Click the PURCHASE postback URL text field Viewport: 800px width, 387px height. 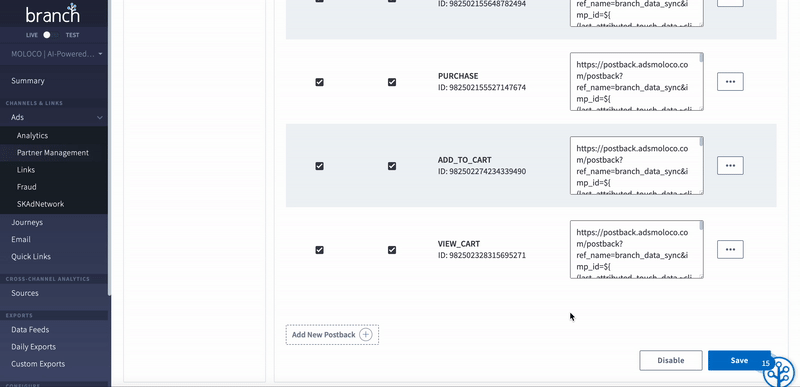pos(636,82)
